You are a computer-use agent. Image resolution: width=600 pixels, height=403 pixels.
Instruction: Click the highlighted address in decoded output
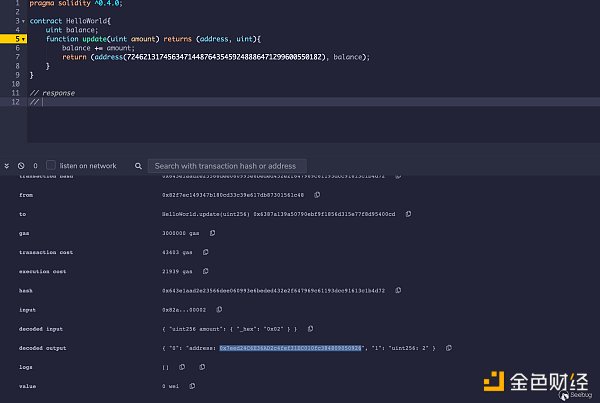pyautogui.click(x=290, y=347)
